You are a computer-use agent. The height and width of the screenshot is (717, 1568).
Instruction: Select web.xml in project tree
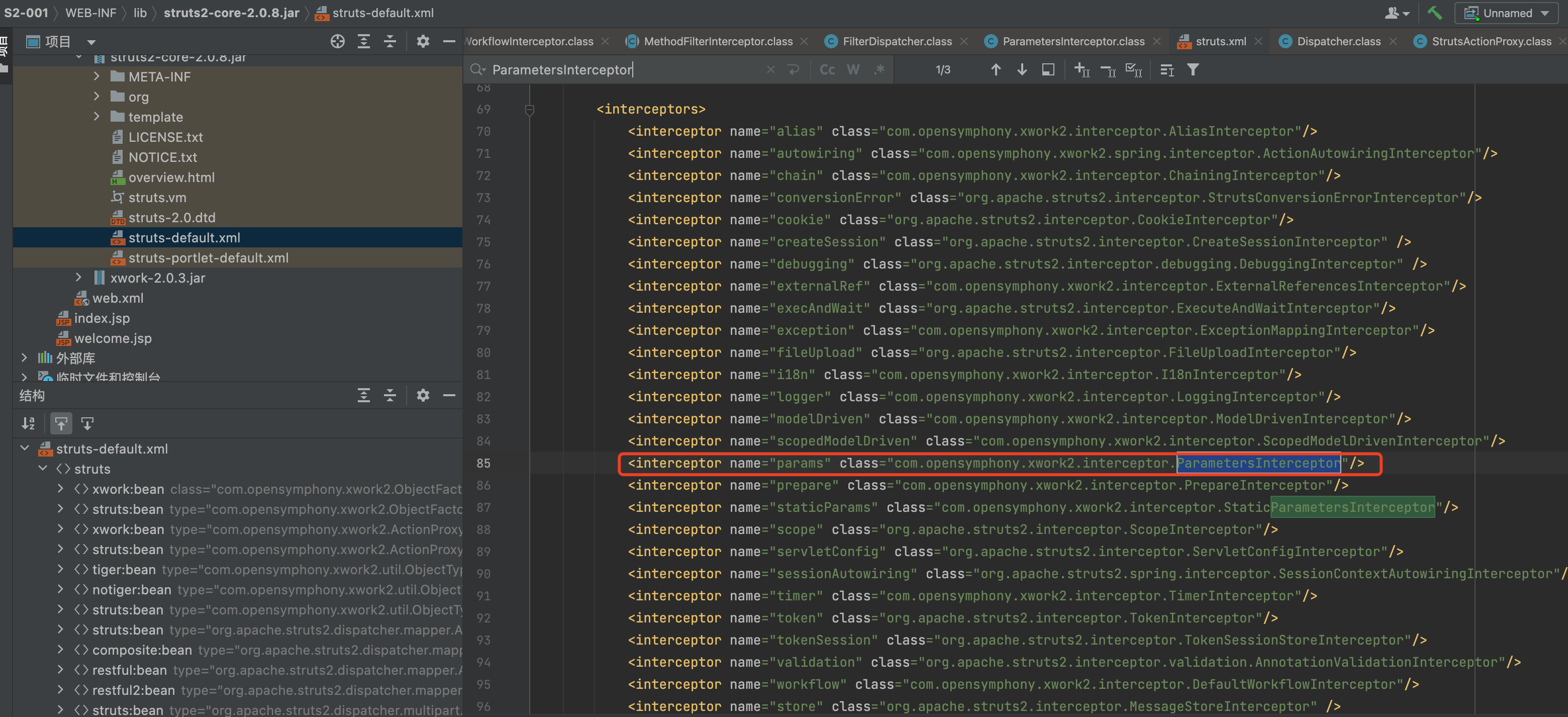click(118, 297)
